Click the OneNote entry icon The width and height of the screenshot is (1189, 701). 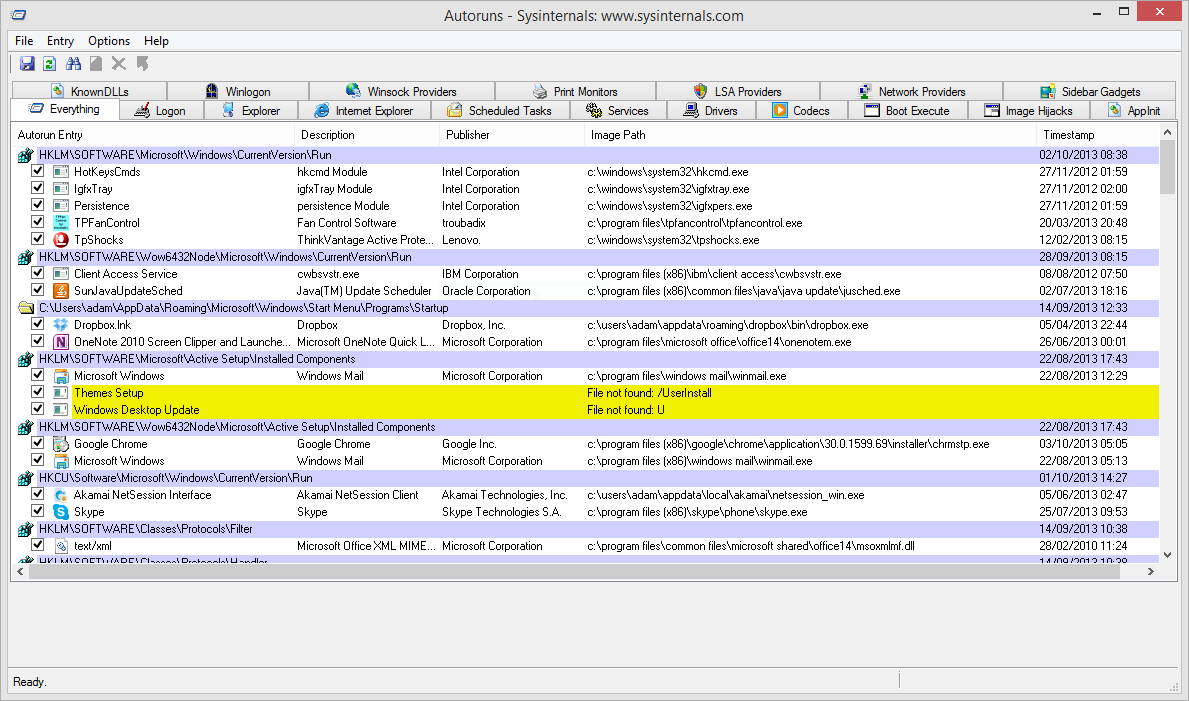pyautogui.click(x=61, y=341)
